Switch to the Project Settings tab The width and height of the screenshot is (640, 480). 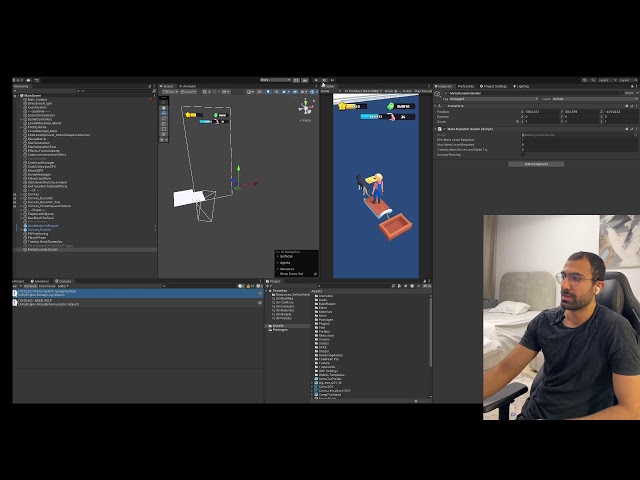click(493, 86)
